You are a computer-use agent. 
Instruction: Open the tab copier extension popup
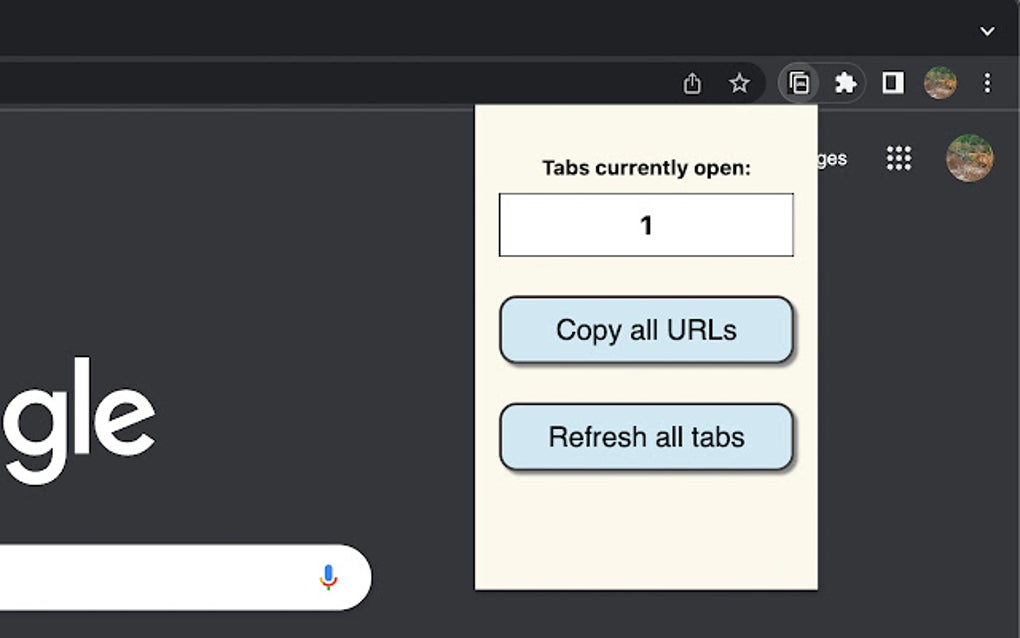point(798,83)
